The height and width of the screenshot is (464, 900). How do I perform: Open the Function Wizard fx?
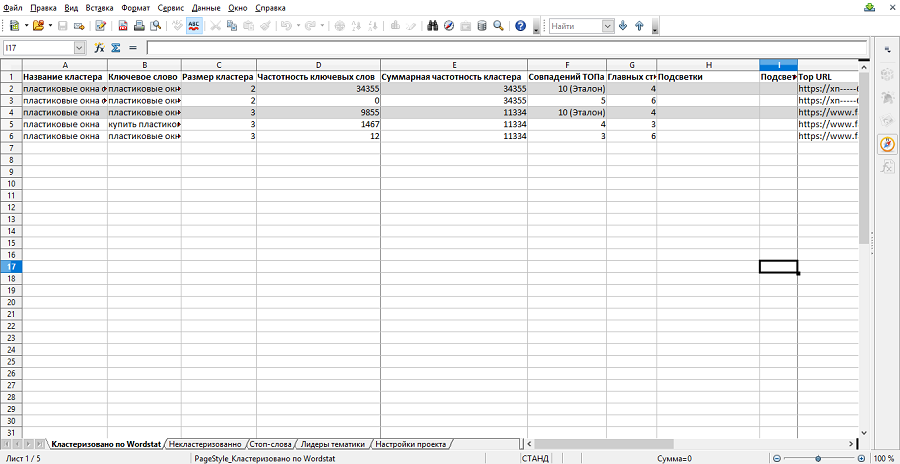click(99, 48)
